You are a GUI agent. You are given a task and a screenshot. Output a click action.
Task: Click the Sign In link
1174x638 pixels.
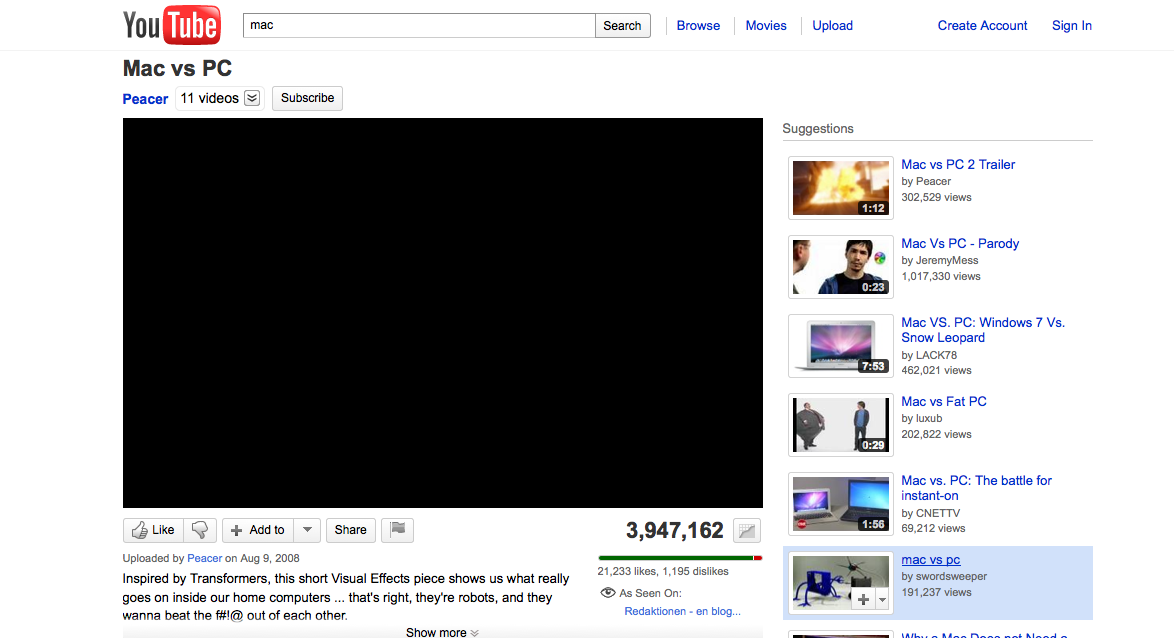[x=1071, y=25]
